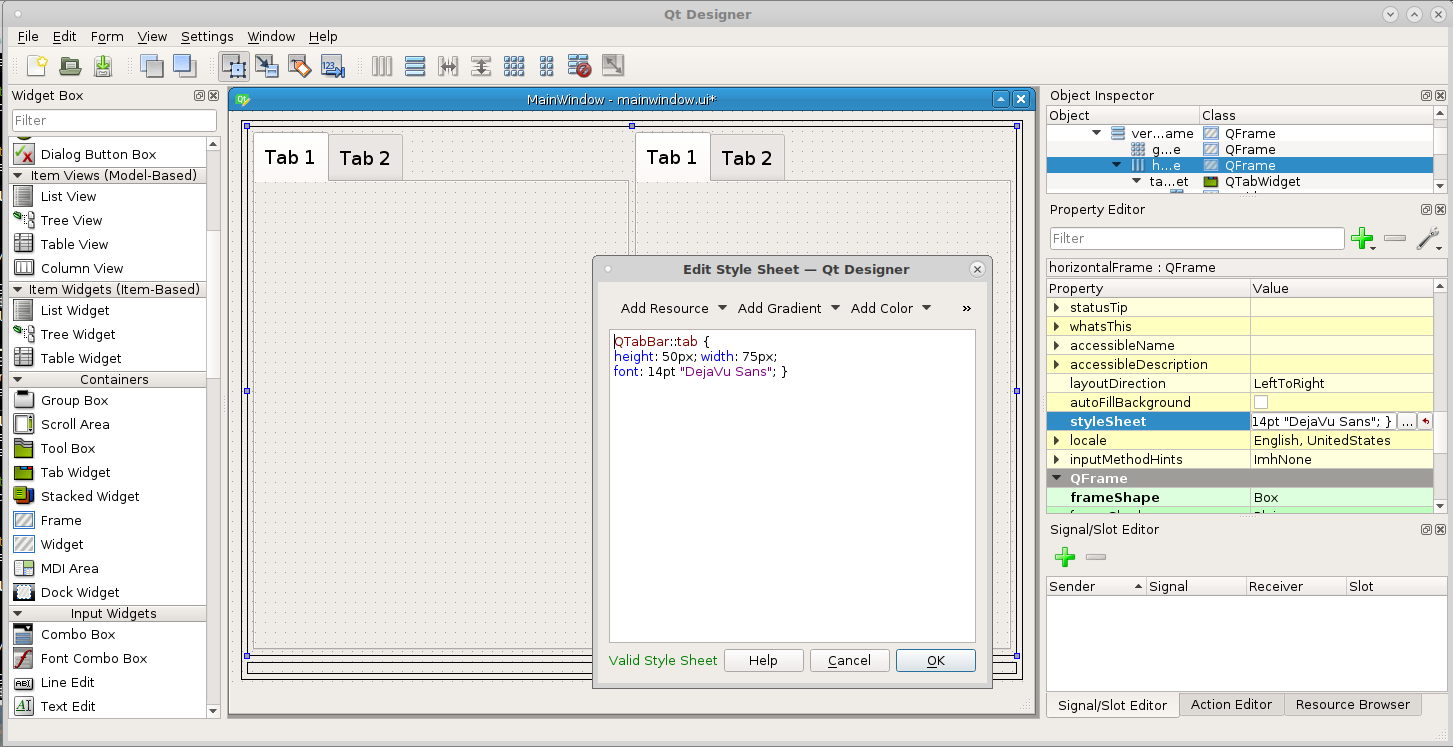Image resolution: width=1453 pixels, height=747 pixels.
Task: Expand the accessibleDescription property
Action: point(1057,364)
